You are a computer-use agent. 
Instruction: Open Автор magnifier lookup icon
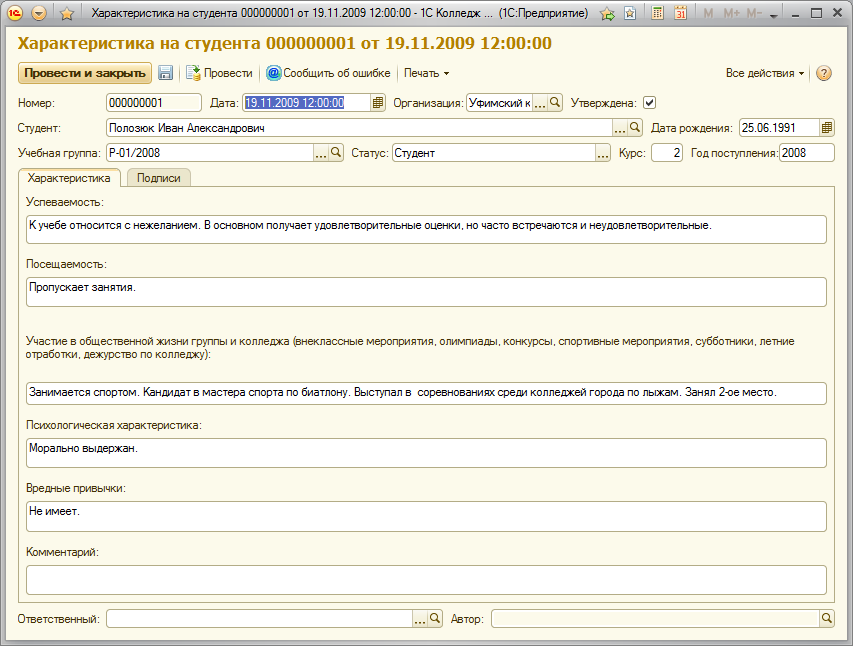(827, 619)
